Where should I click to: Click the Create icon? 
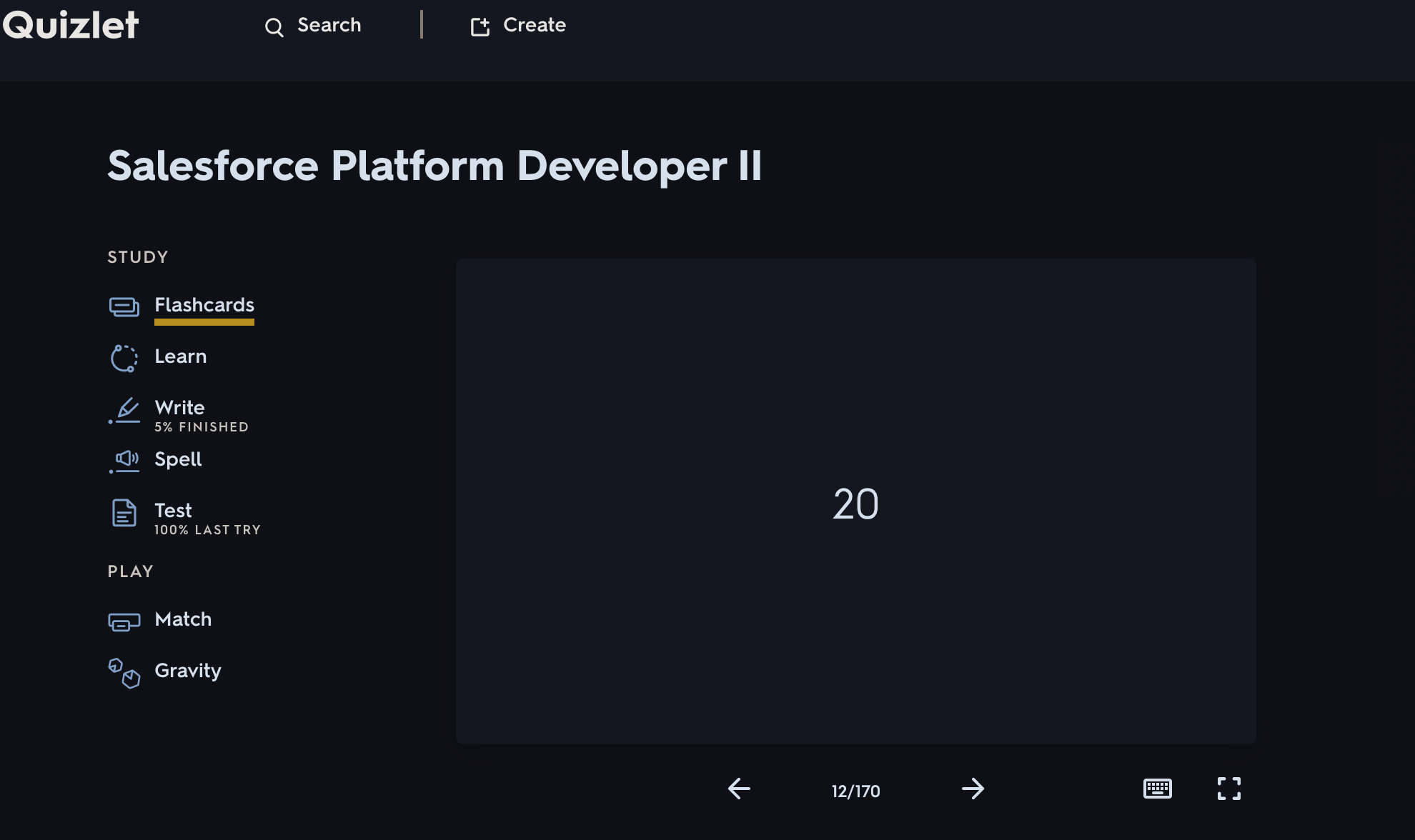click(480, 26)
